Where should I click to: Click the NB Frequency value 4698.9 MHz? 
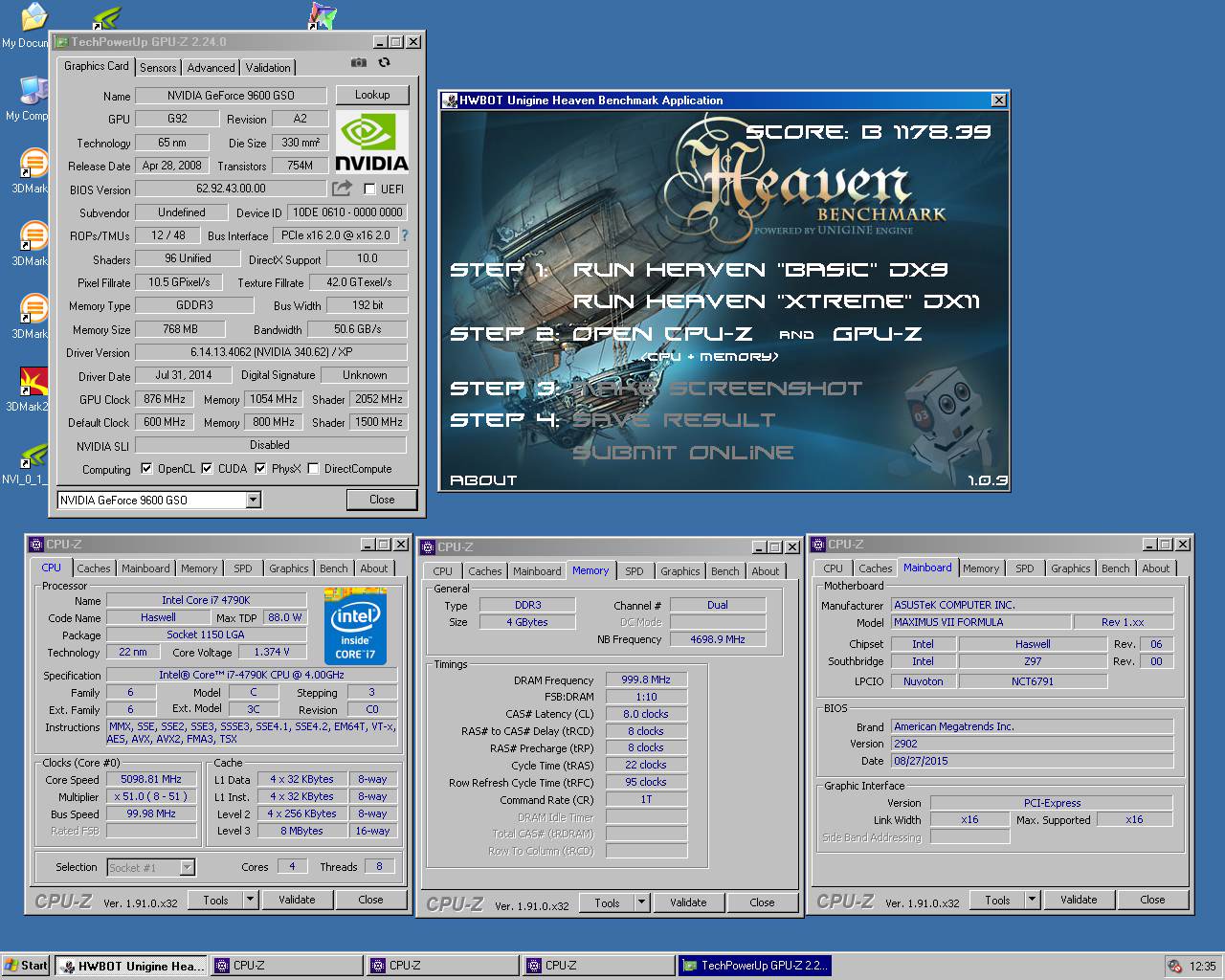718,640
